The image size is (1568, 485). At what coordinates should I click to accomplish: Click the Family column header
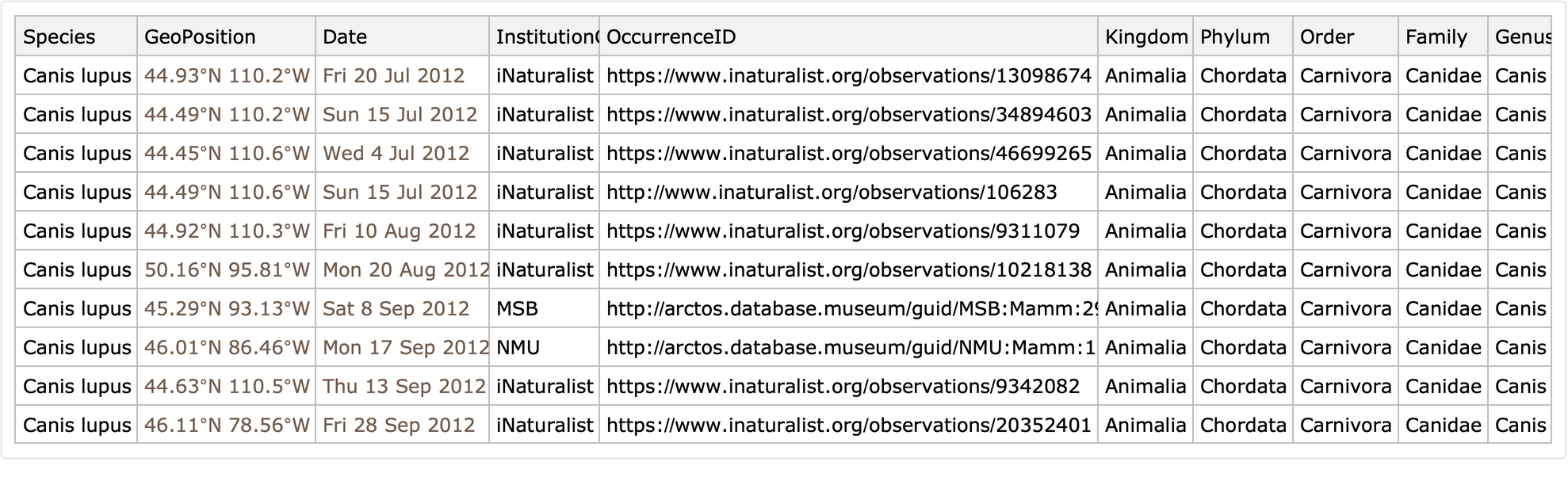click(x=1436, y=37)
